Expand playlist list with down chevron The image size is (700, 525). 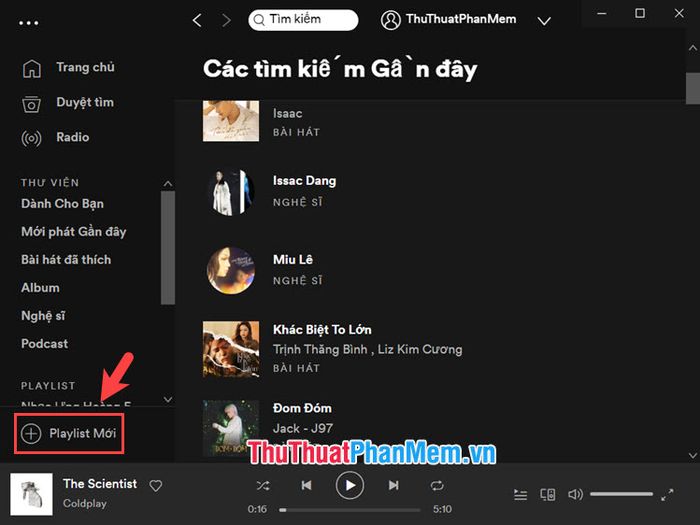point(168,399)
